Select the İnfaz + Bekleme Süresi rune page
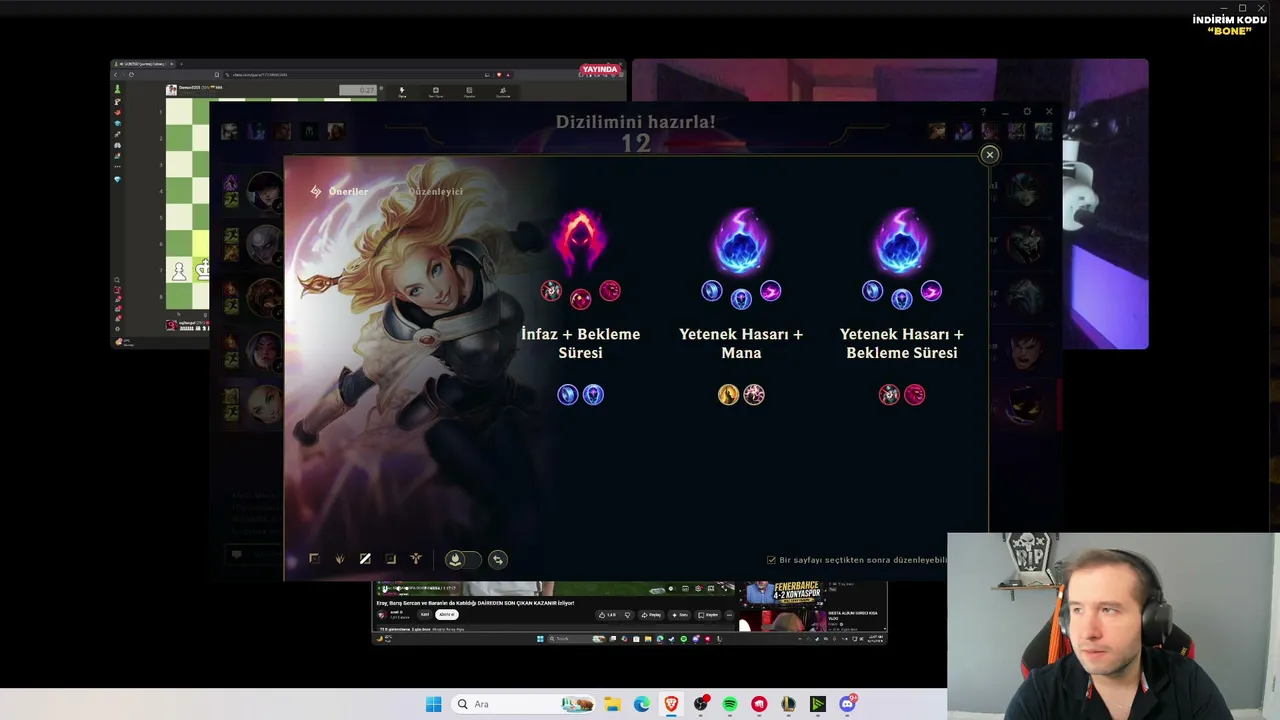The width and height of the screenshot is (1280, 720). [580, 343]
